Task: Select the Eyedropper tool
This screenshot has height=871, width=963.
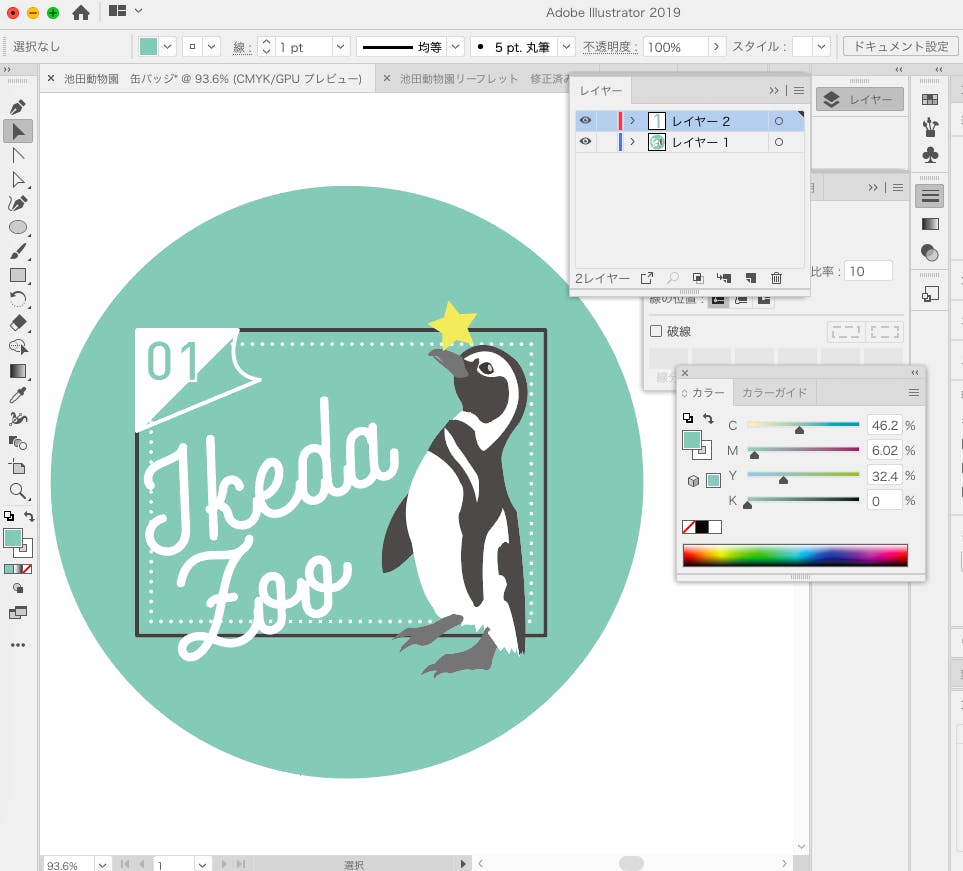Action: [x=18, y=395]
